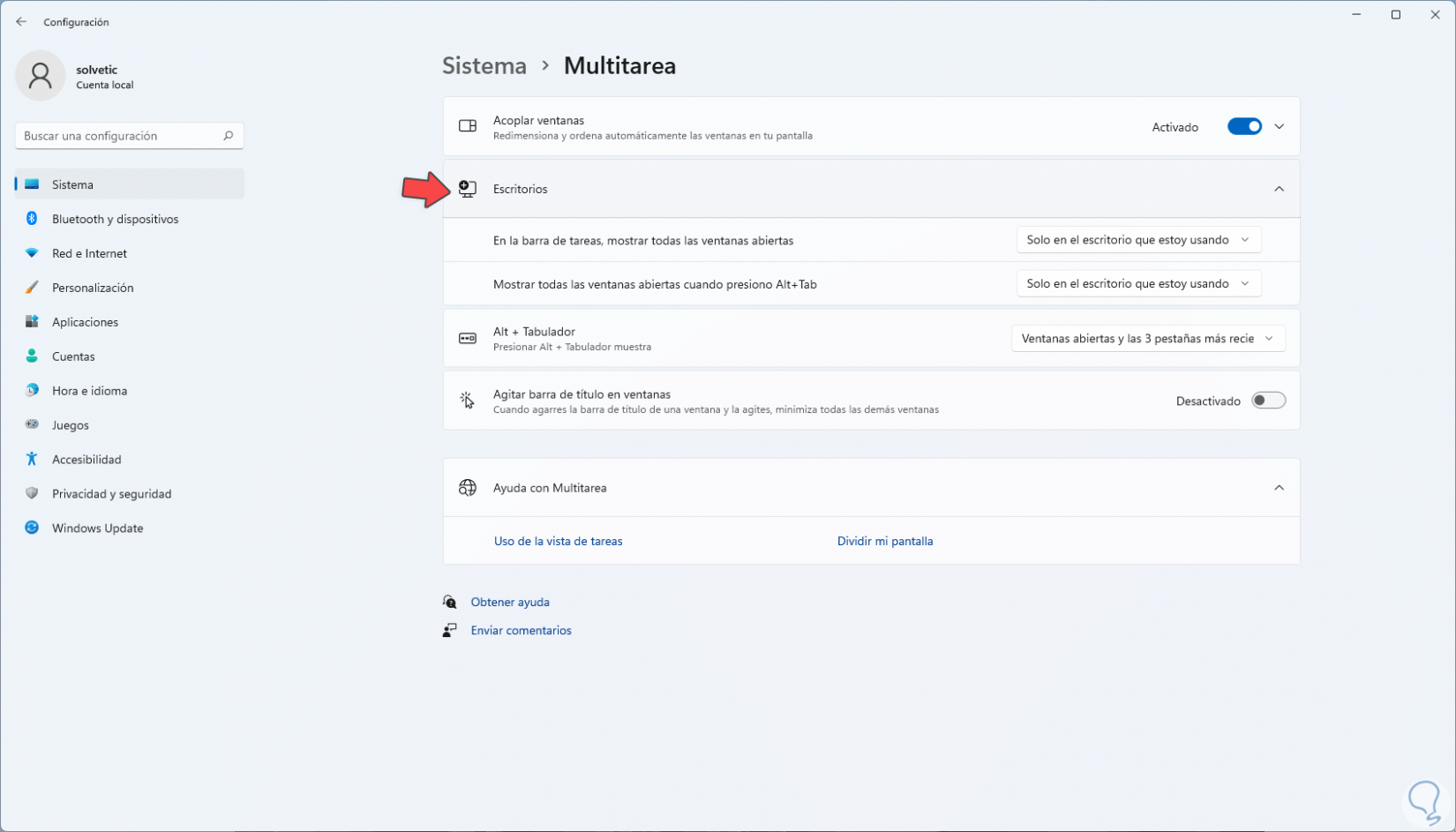Click Obtener ayuda link
The image size is (1456, 832).
510,603
